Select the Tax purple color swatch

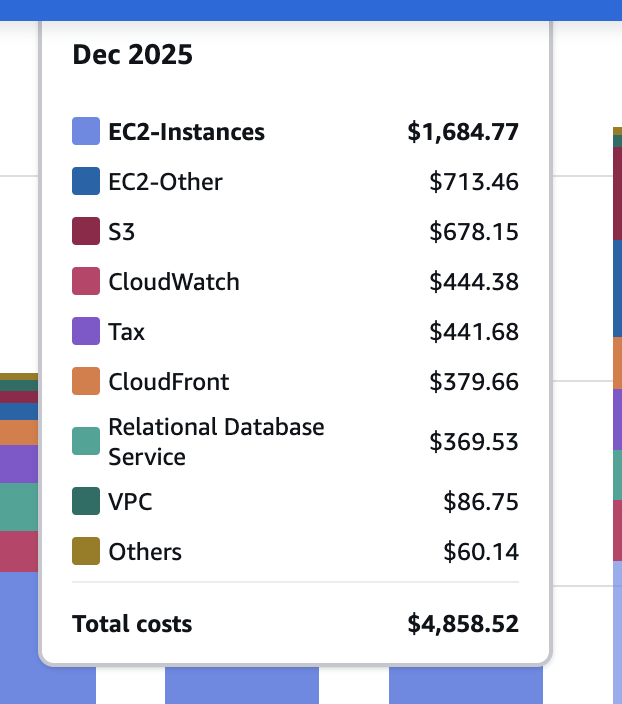[x=86, y=331]
